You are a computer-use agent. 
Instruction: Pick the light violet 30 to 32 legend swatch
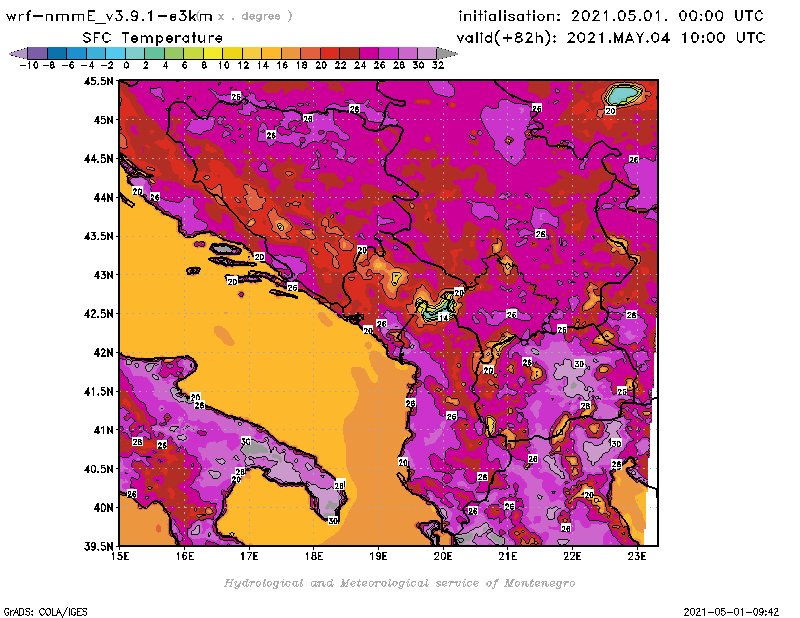(428, 53)
